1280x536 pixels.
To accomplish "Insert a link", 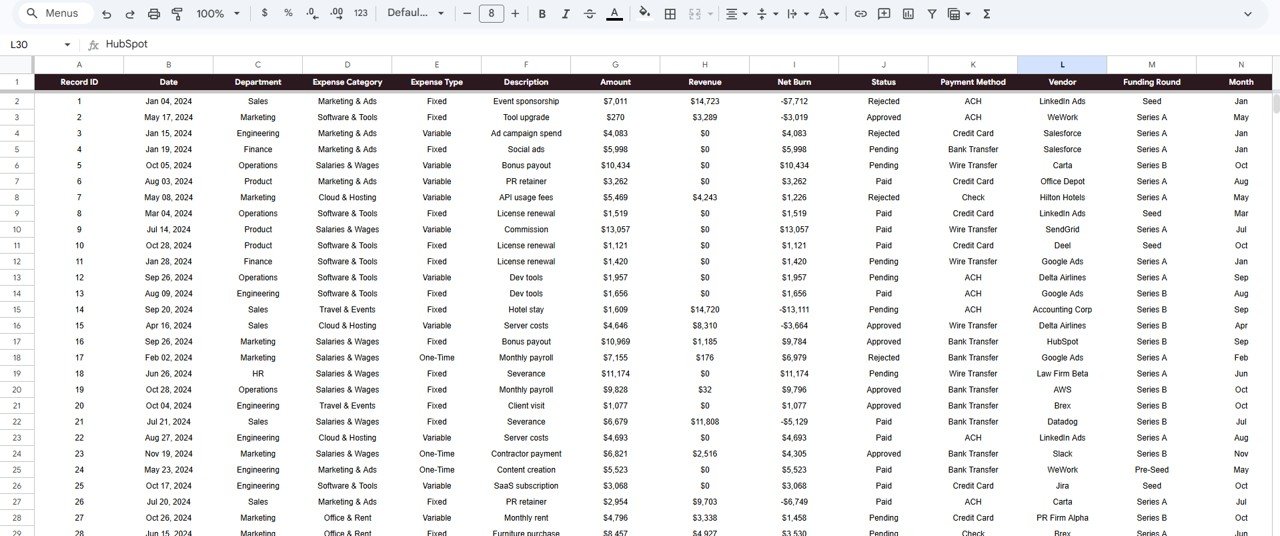I will point(860,14).
